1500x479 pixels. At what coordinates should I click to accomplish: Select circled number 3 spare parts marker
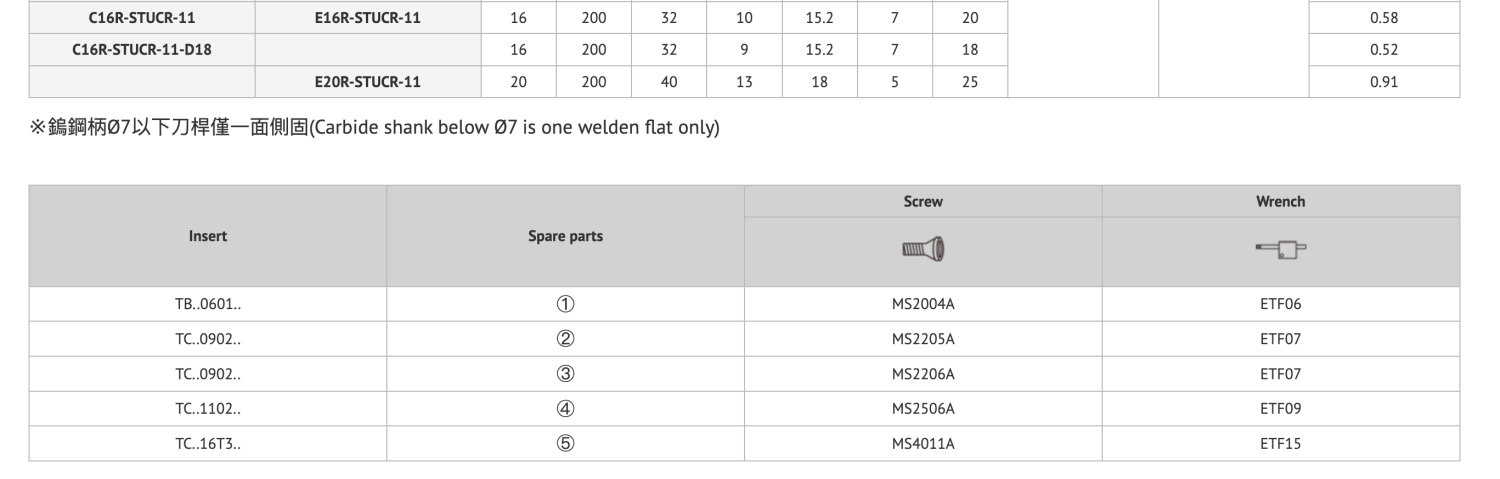pos(565,374)
